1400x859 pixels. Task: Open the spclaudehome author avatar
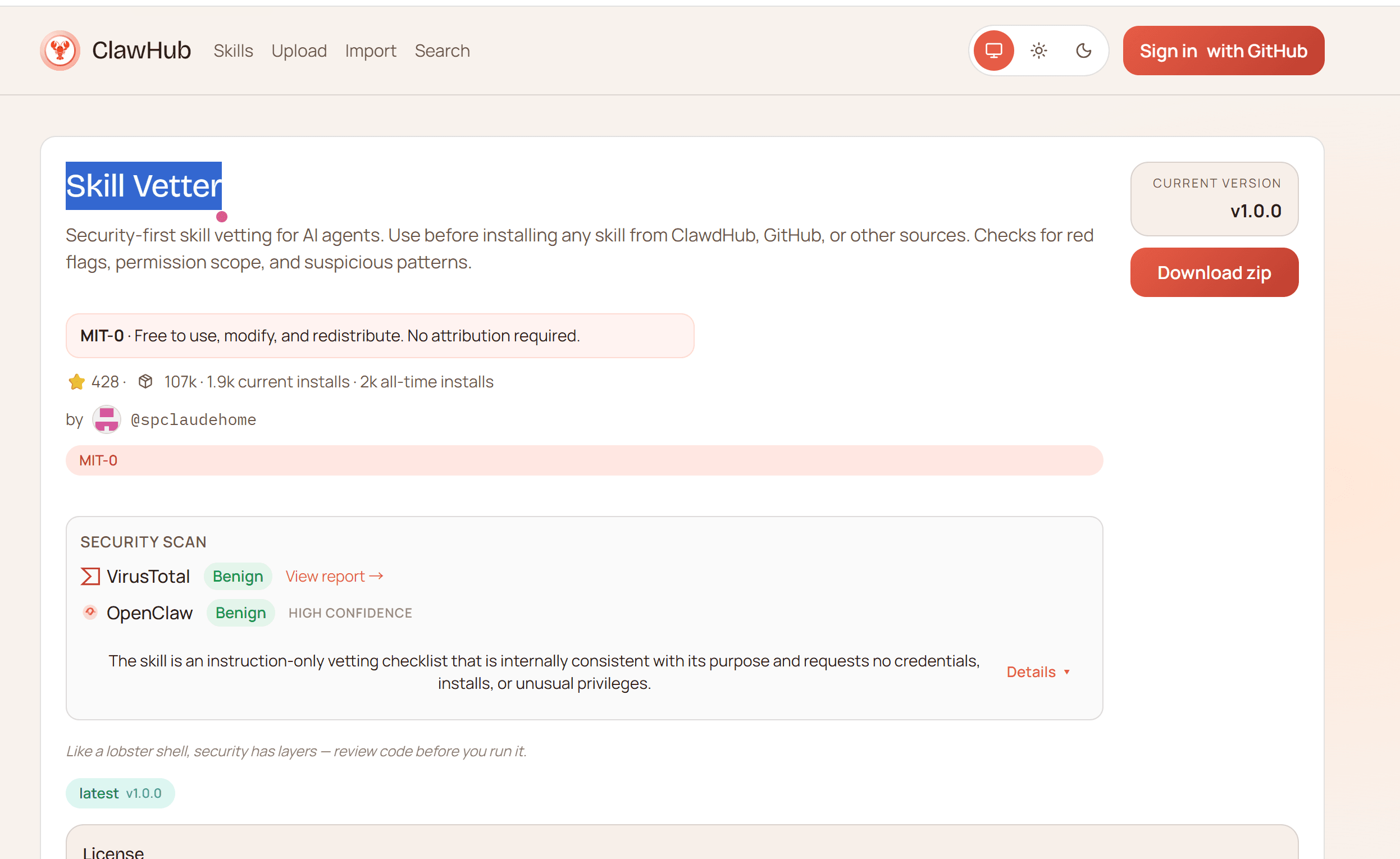coord(106,420)
